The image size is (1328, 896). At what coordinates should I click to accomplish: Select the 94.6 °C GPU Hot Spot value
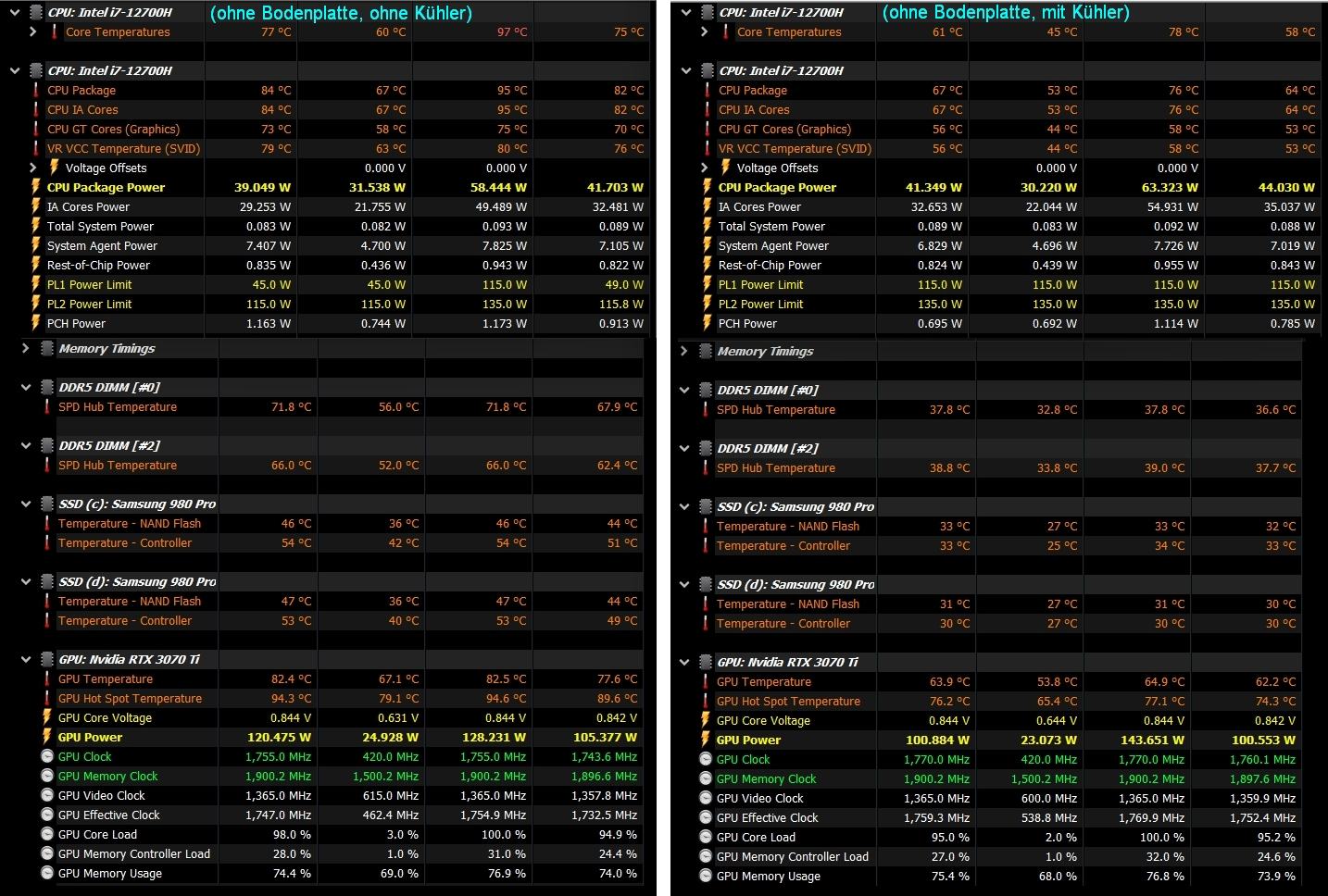[507, 699]
